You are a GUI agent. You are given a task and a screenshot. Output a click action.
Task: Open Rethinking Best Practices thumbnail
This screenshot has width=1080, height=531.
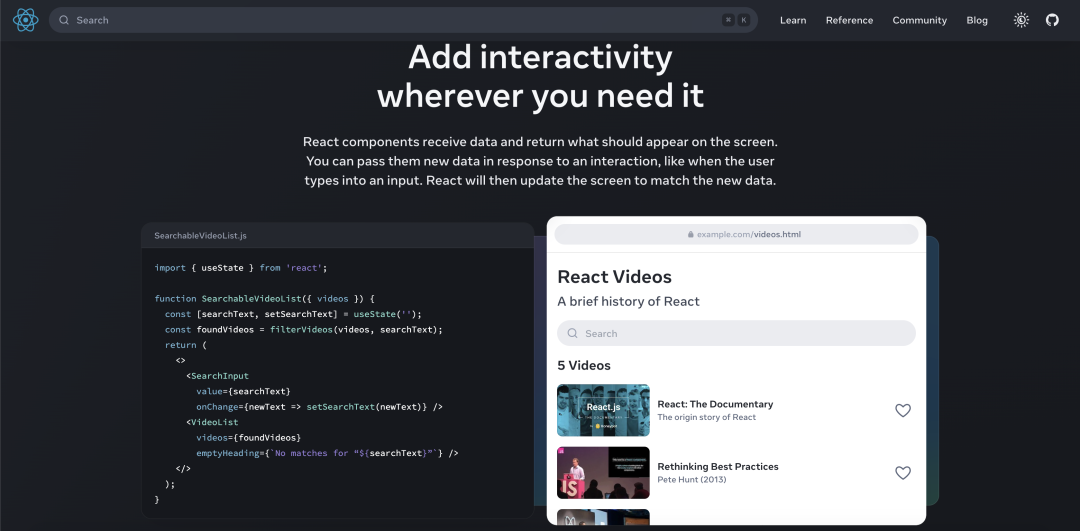[x=603, y=472]
